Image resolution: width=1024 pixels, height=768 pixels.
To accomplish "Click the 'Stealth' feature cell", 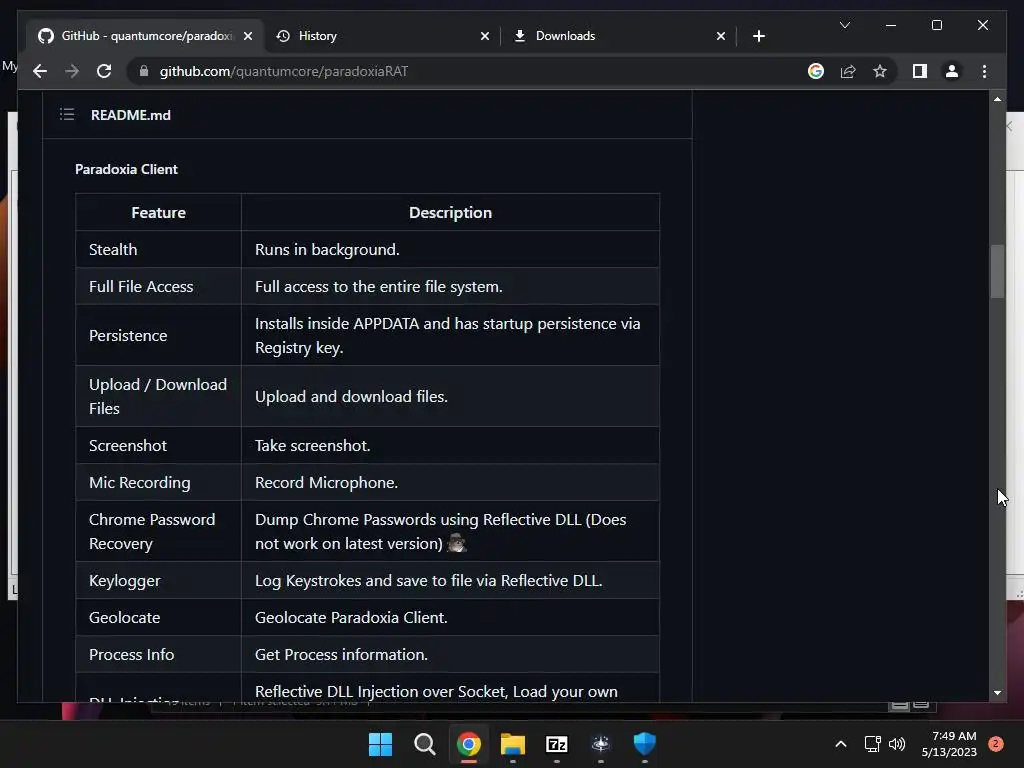I will [158, 249].
